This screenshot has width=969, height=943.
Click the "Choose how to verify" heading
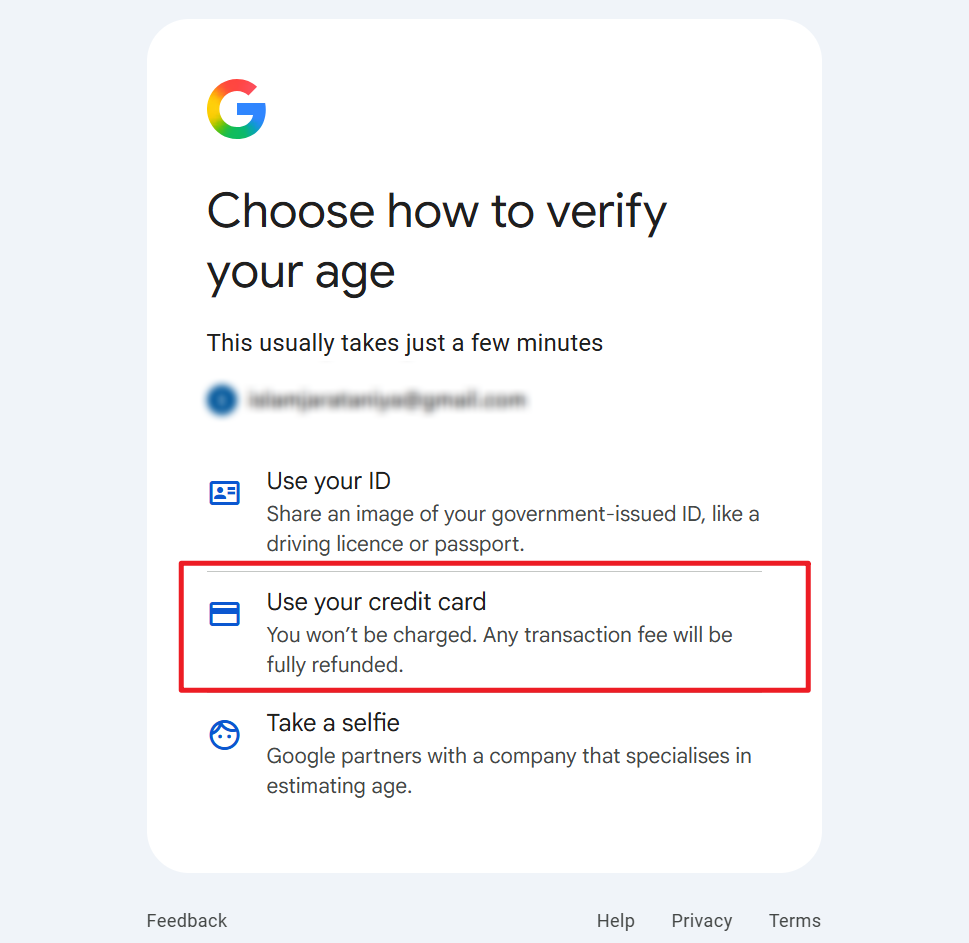436,212
